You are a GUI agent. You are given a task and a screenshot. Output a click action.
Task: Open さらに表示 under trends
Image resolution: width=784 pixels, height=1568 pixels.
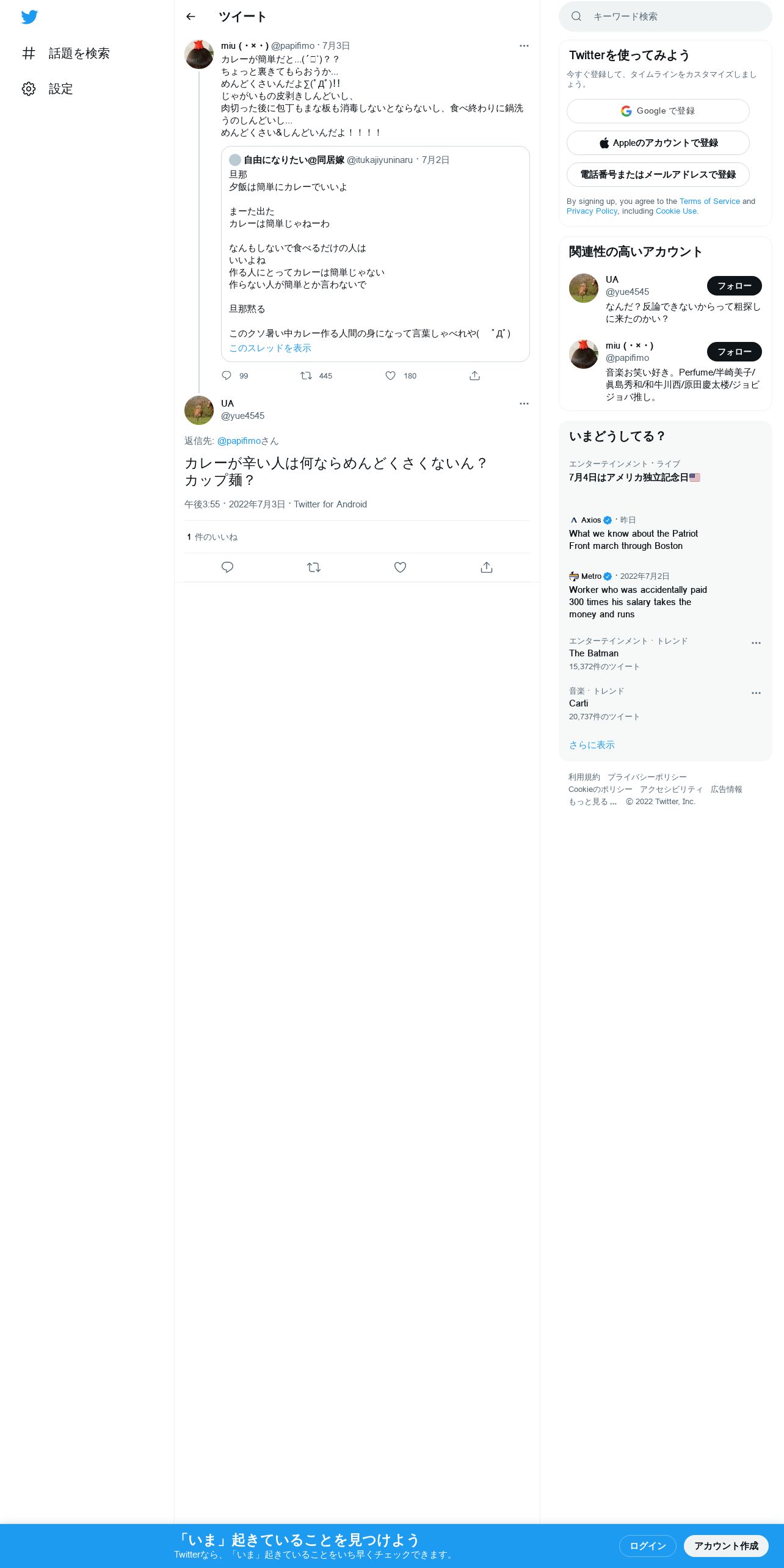(592, 745)
